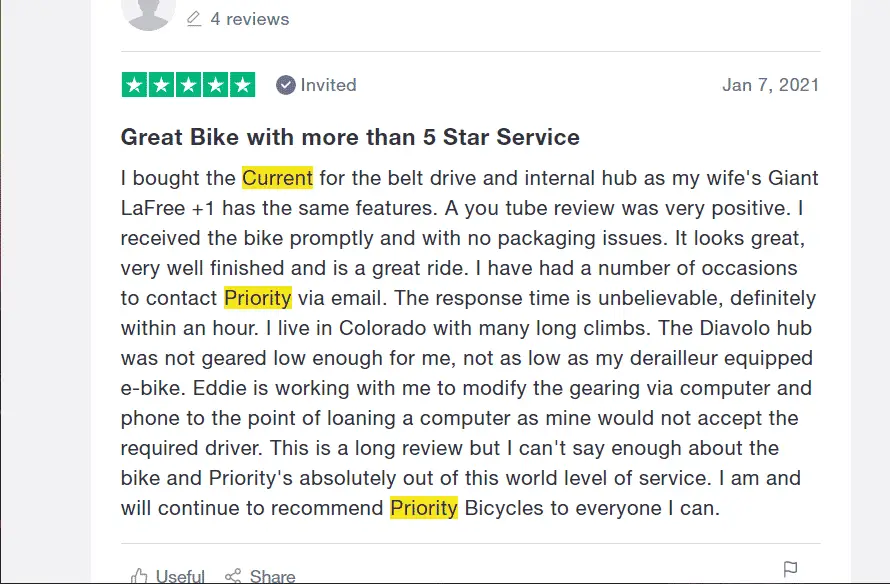Flag this review using the flag icon
Image resolution: width=890 pixels, height=584 pixels.
click(790, 569)
